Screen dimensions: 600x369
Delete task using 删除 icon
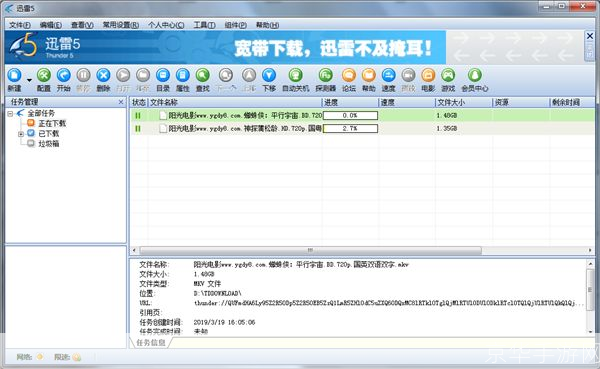tap(103, 75)
